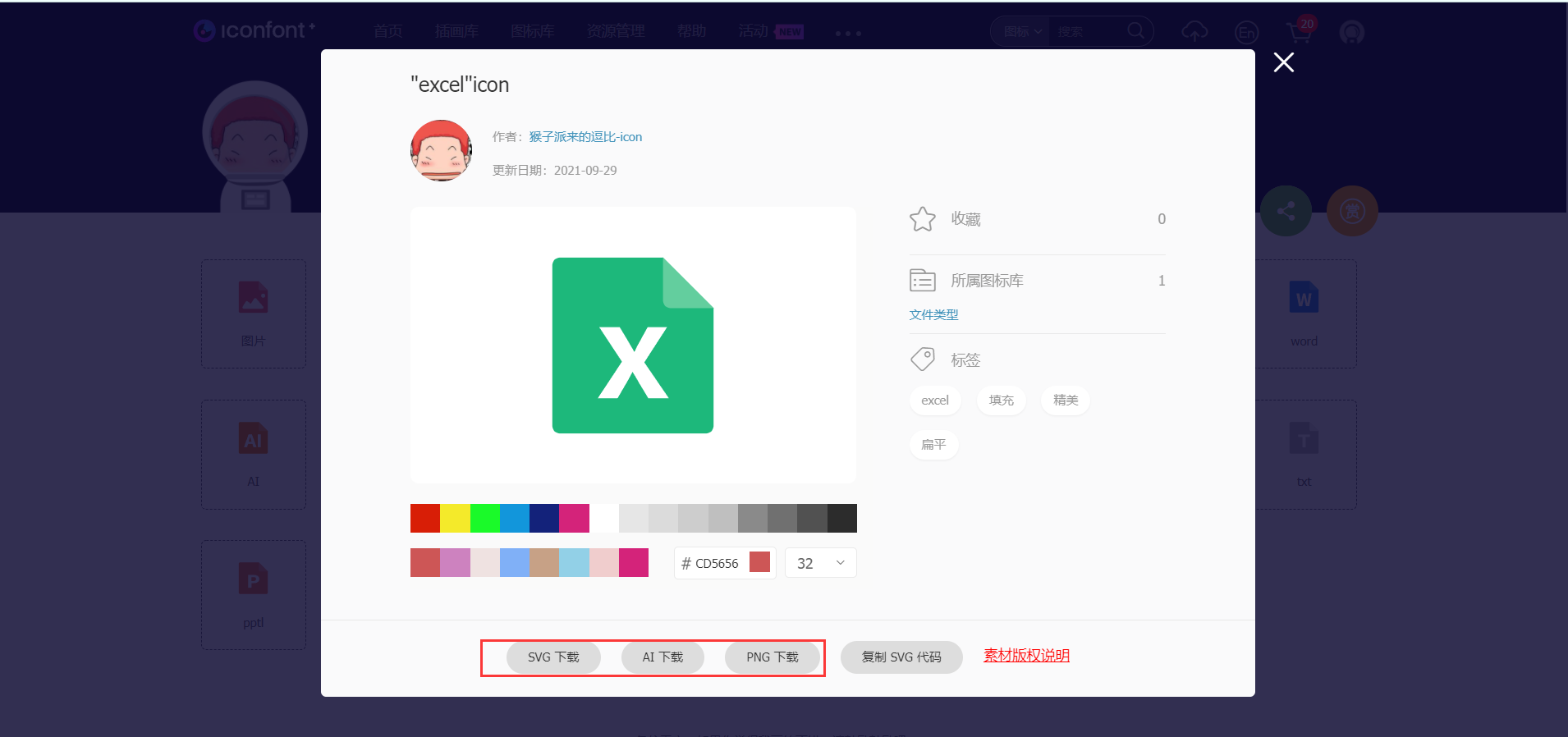Close the excel icon dialog
1568x737 pixels.
click(x=1283, y=62)
